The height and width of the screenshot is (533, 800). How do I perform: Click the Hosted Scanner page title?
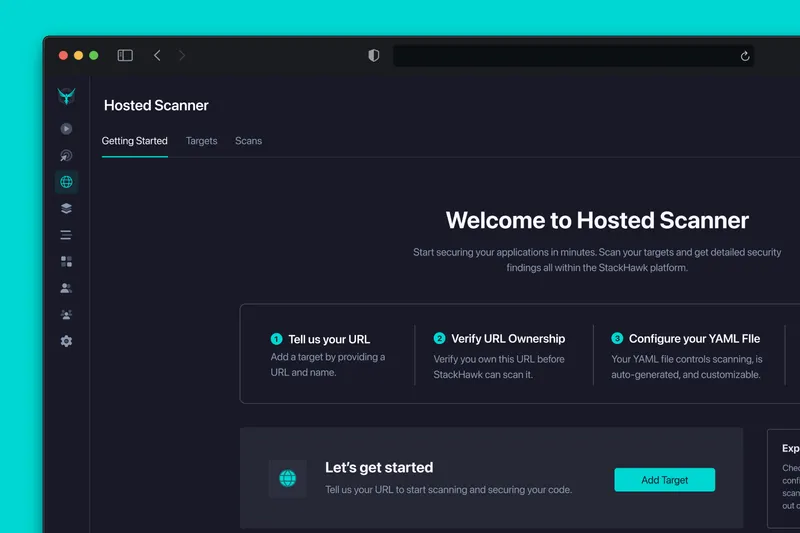coord(156,106)
